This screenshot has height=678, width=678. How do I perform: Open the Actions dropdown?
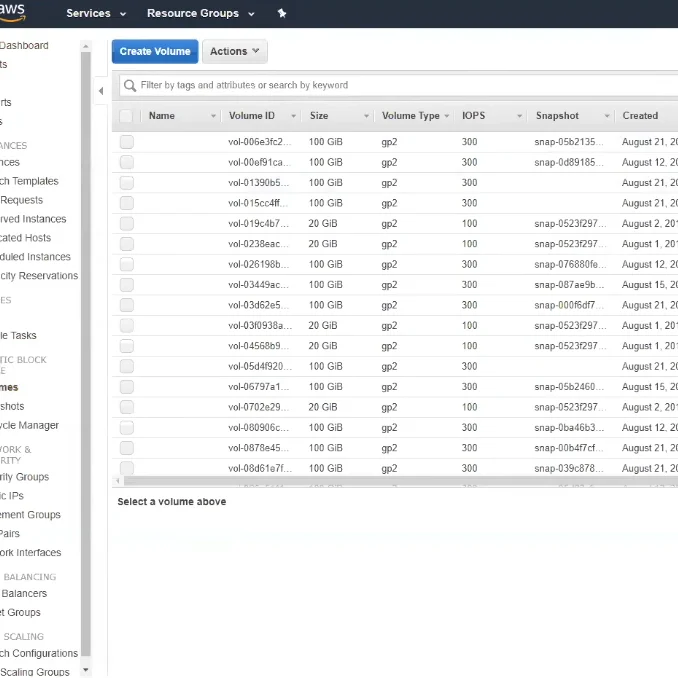pyautogui.click(x=234, y=51)
